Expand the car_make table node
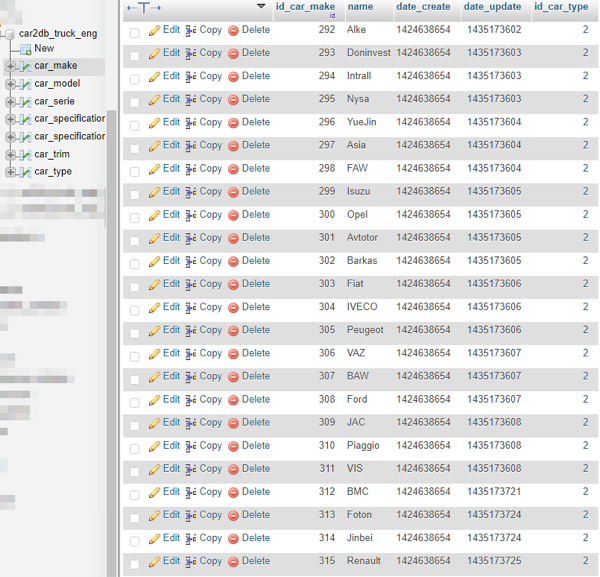The width and height of the screenshot is (600, 577). [10, 66]
